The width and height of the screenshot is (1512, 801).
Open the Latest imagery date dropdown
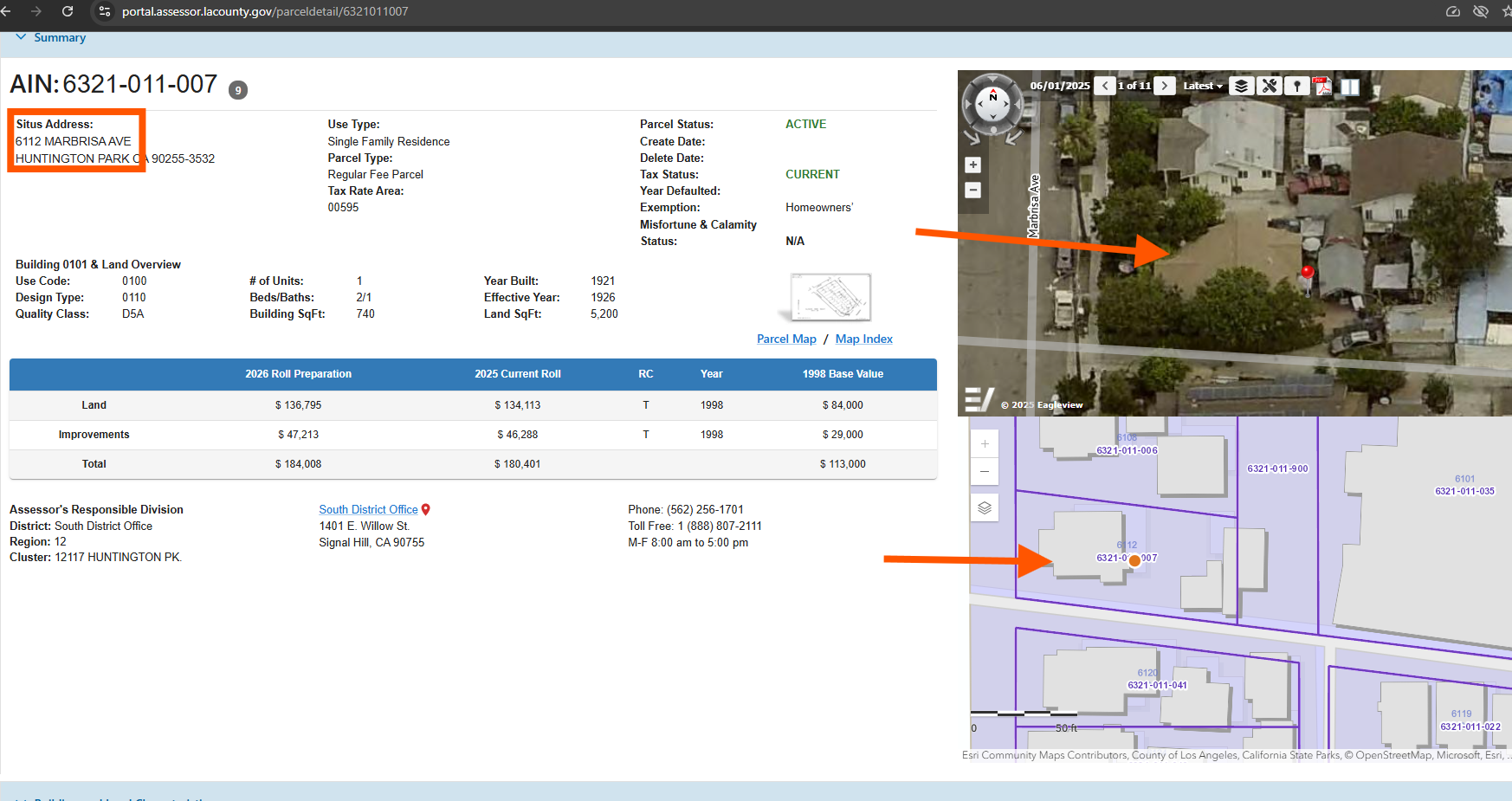pos(1203,86)
